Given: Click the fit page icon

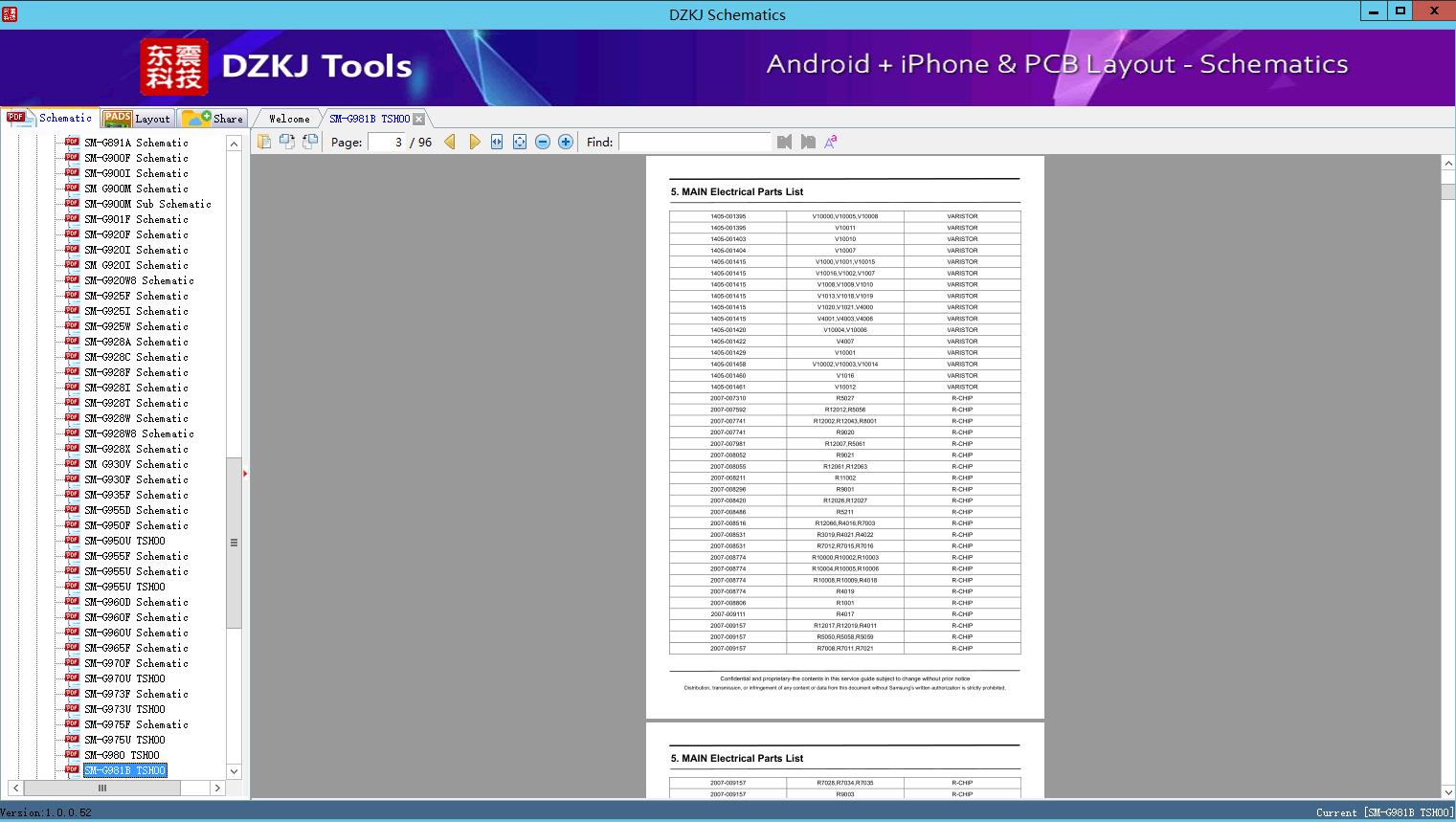Looking at the screenshot, I should [520, 142].
